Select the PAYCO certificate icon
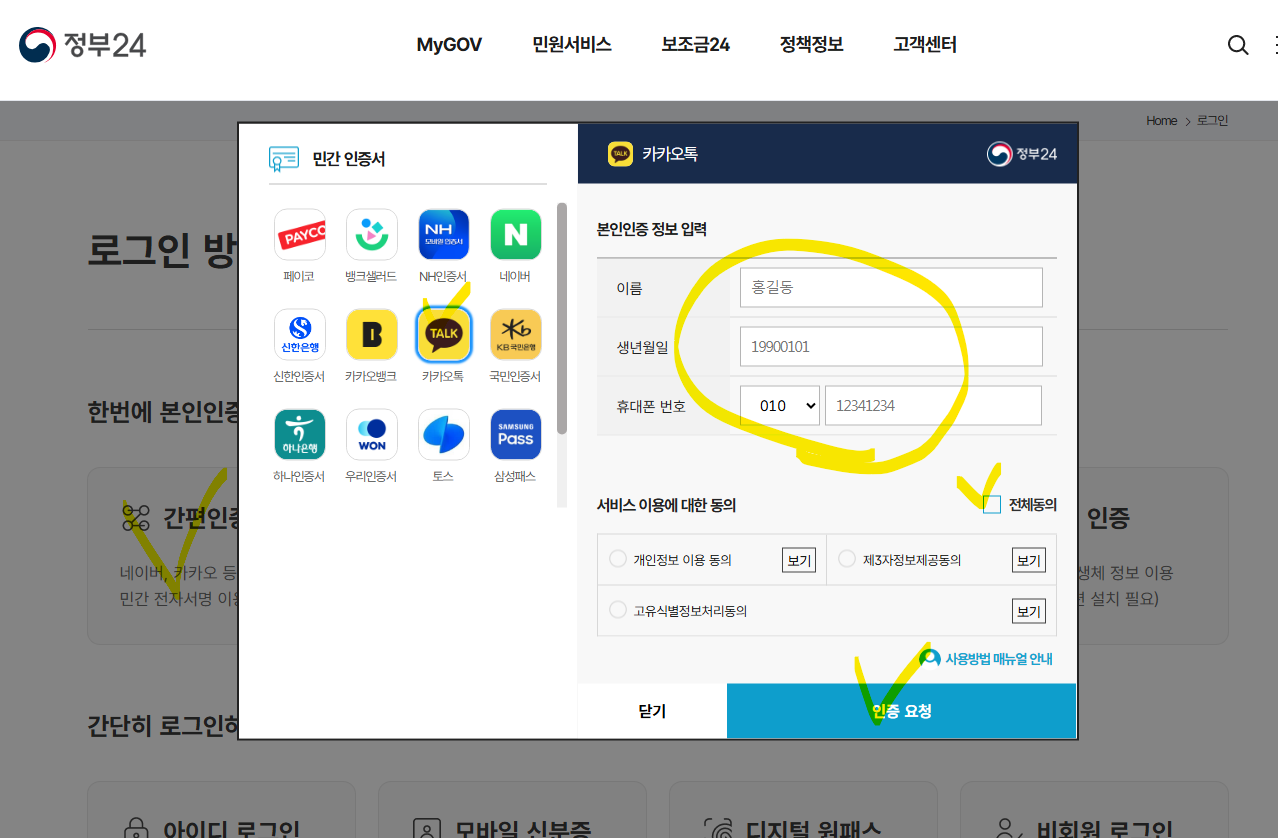The width and height of the screenshot is (1278, 838). click(x=300, y=234)
